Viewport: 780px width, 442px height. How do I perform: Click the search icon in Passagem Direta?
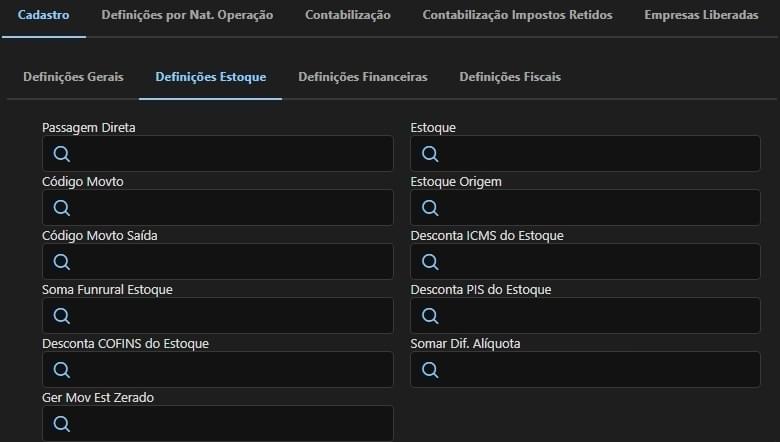point(61,154)
